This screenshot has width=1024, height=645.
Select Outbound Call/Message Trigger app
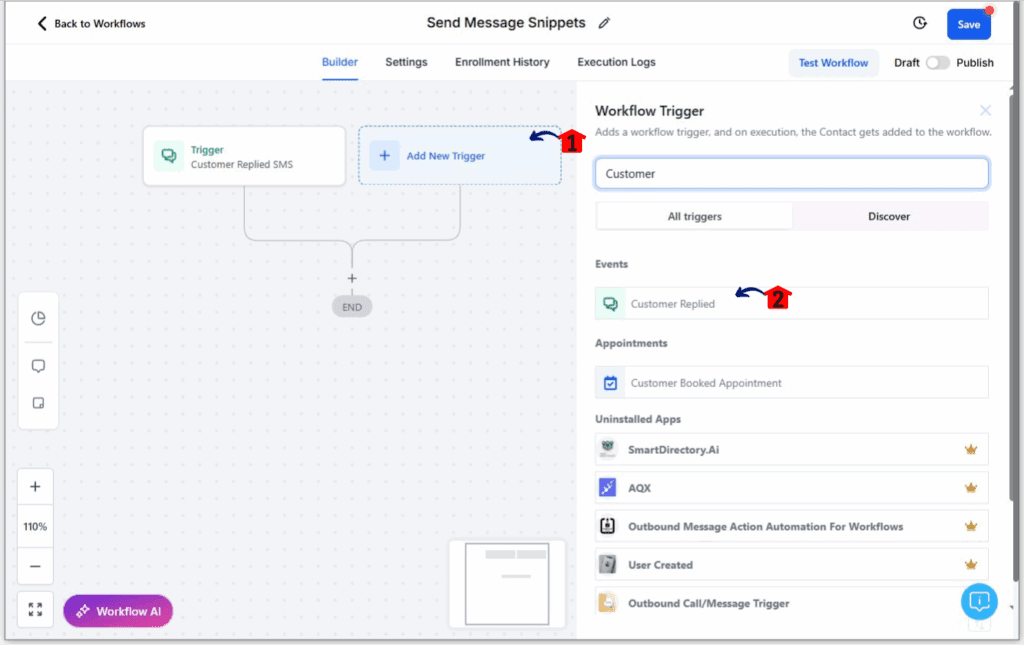(792, 603)
